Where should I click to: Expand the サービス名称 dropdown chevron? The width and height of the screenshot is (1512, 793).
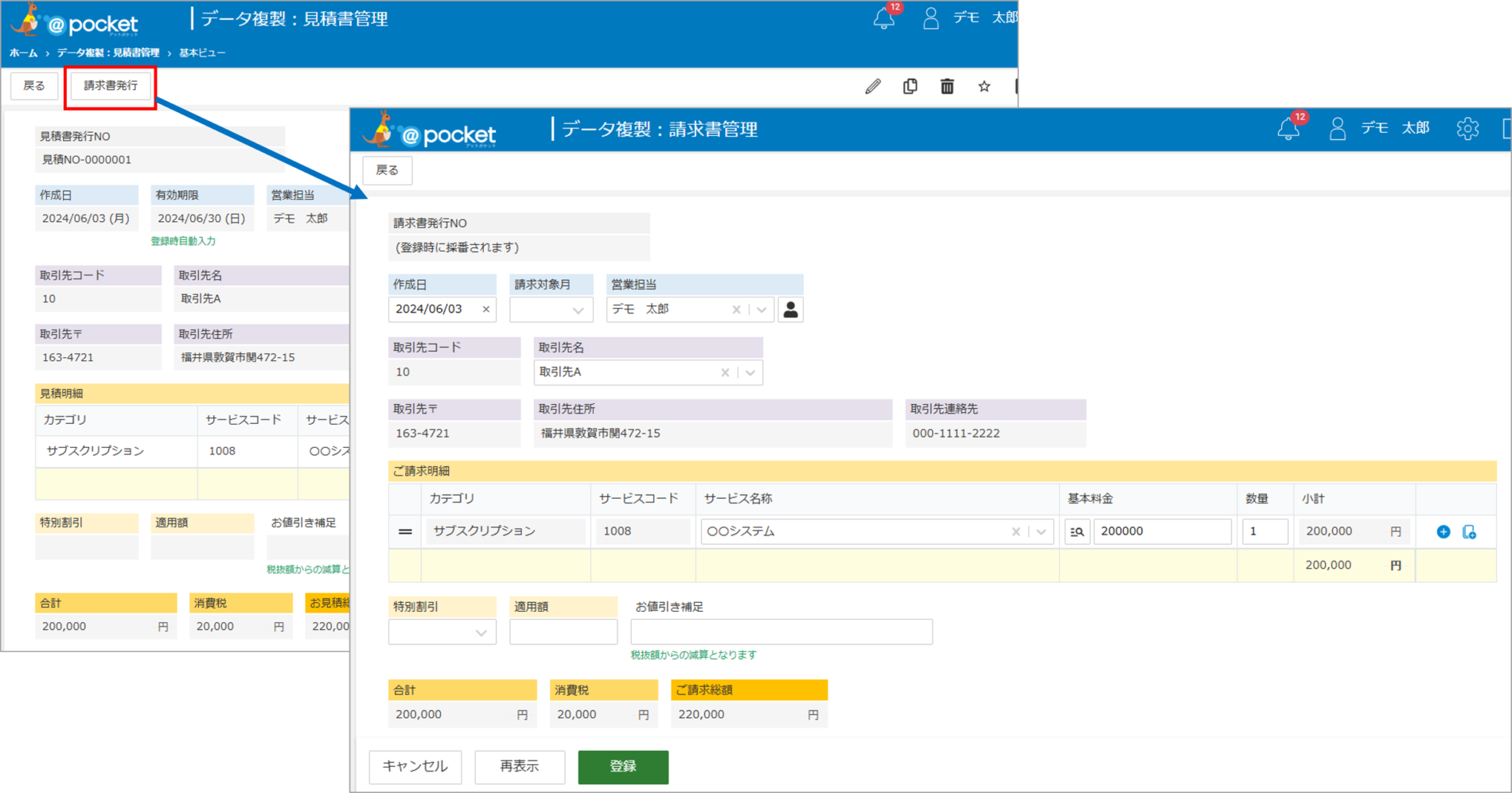tap(1041, 531)
